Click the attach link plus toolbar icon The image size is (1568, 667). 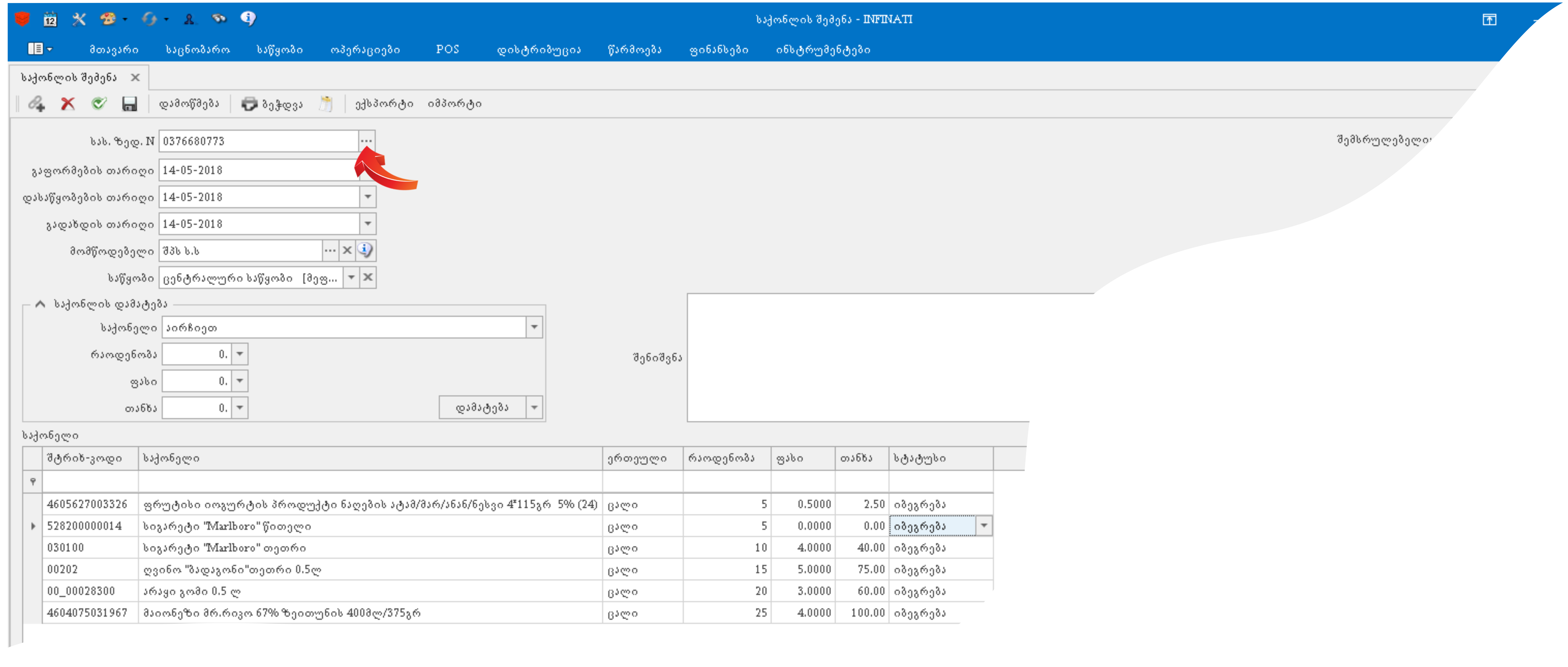(x=36, y=104)
